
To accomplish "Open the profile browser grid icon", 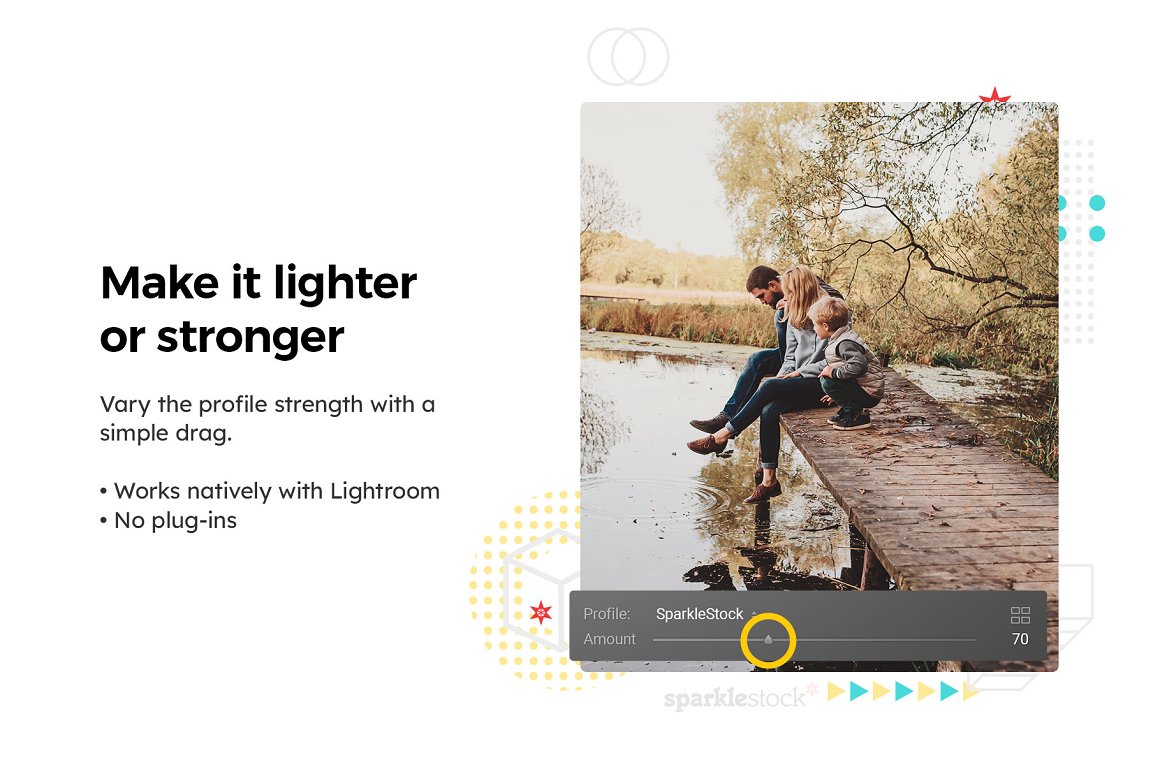I will [x=1020, y=615].
